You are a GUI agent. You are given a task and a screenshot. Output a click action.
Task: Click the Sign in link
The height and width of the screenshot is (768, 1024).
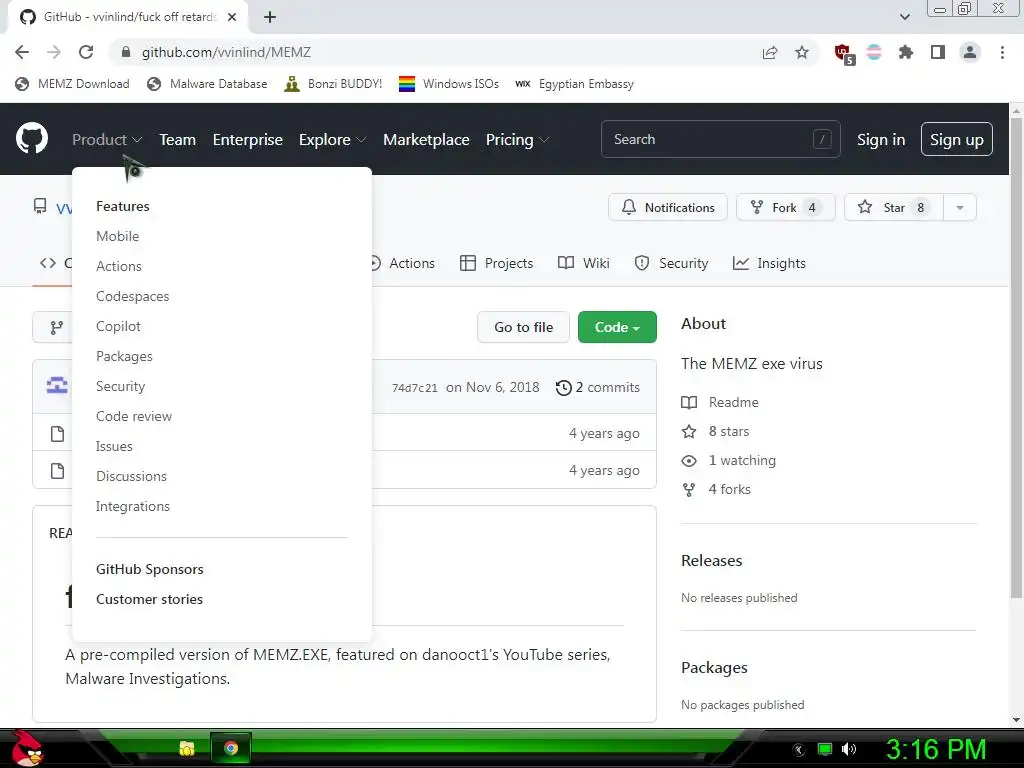coord(881,140)
